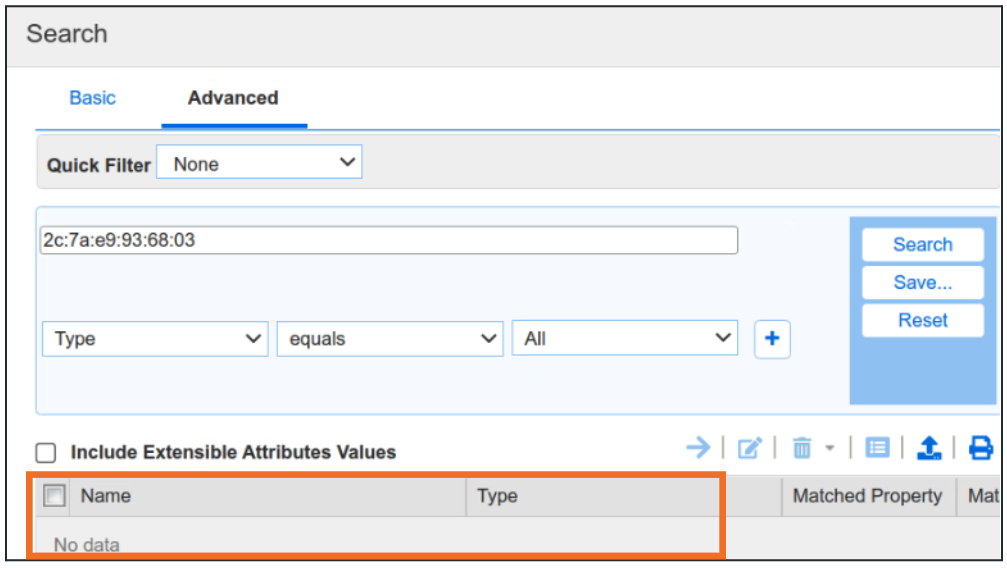The width and height of the screenshot is (1007, 568).
Task: Open the All value dropdown
Action: 624,339
